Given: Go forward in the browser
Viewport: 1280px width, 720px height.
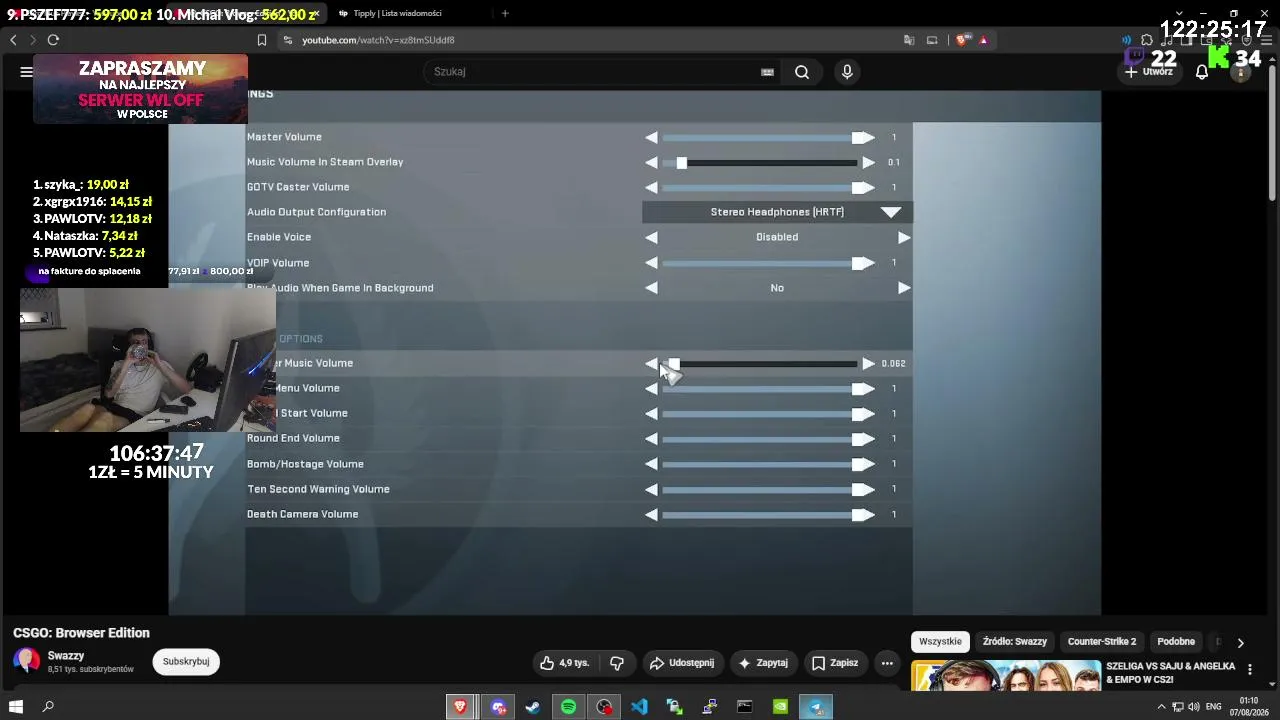Looking at the screenshot, I should tap(33, 40).
